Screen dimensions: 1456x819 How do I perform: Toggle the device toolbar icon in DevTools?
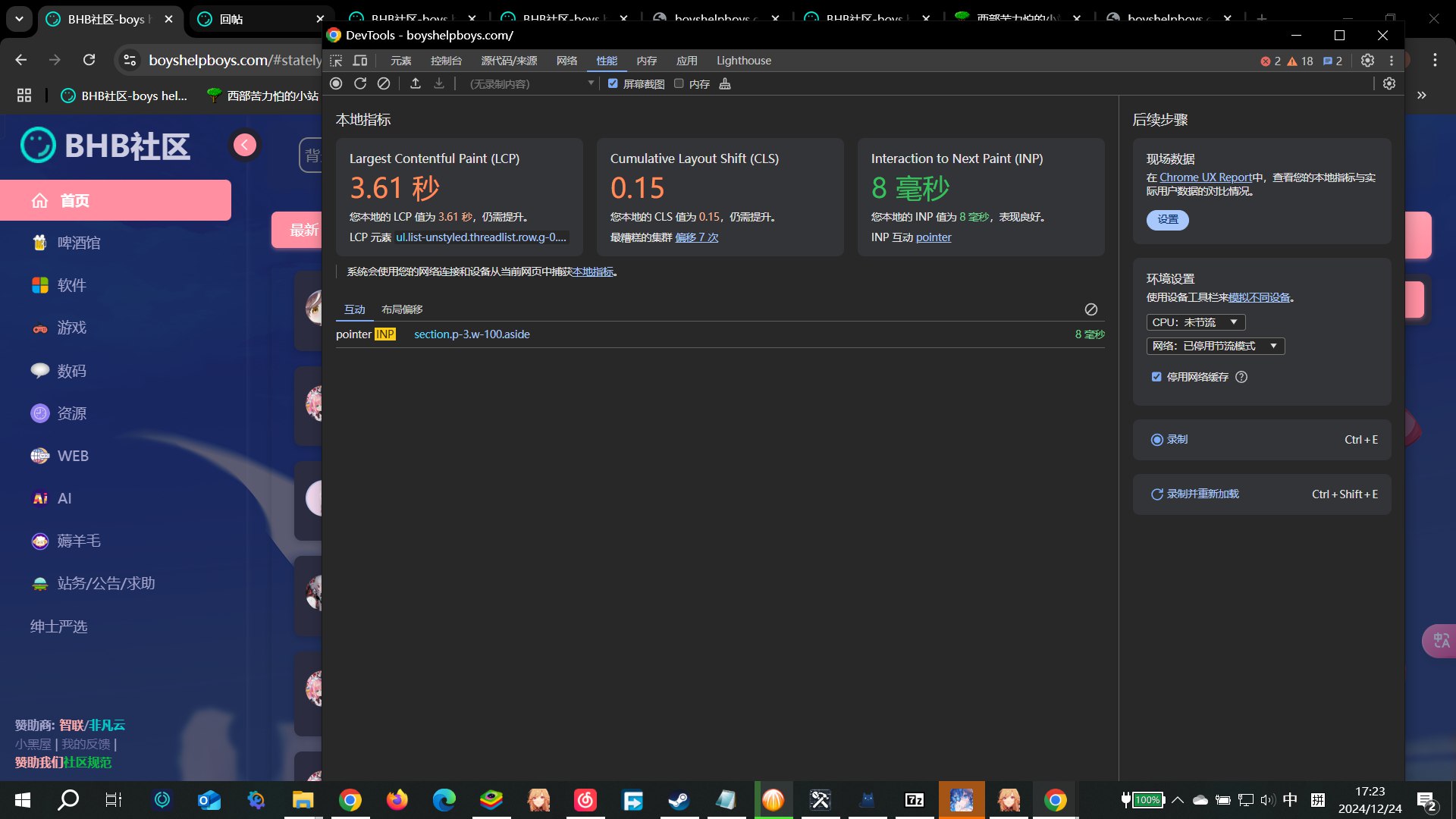pyautogui.click(x=360, y=61)
